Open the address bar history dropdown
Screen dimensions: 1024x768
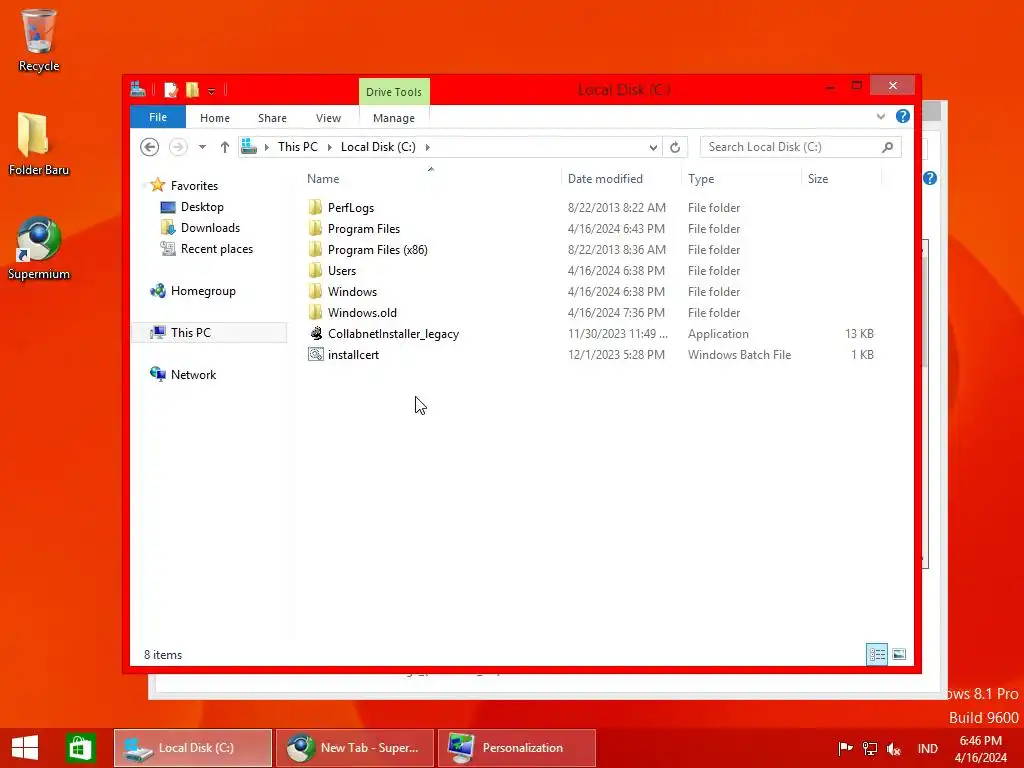click(x=653, y=148)
